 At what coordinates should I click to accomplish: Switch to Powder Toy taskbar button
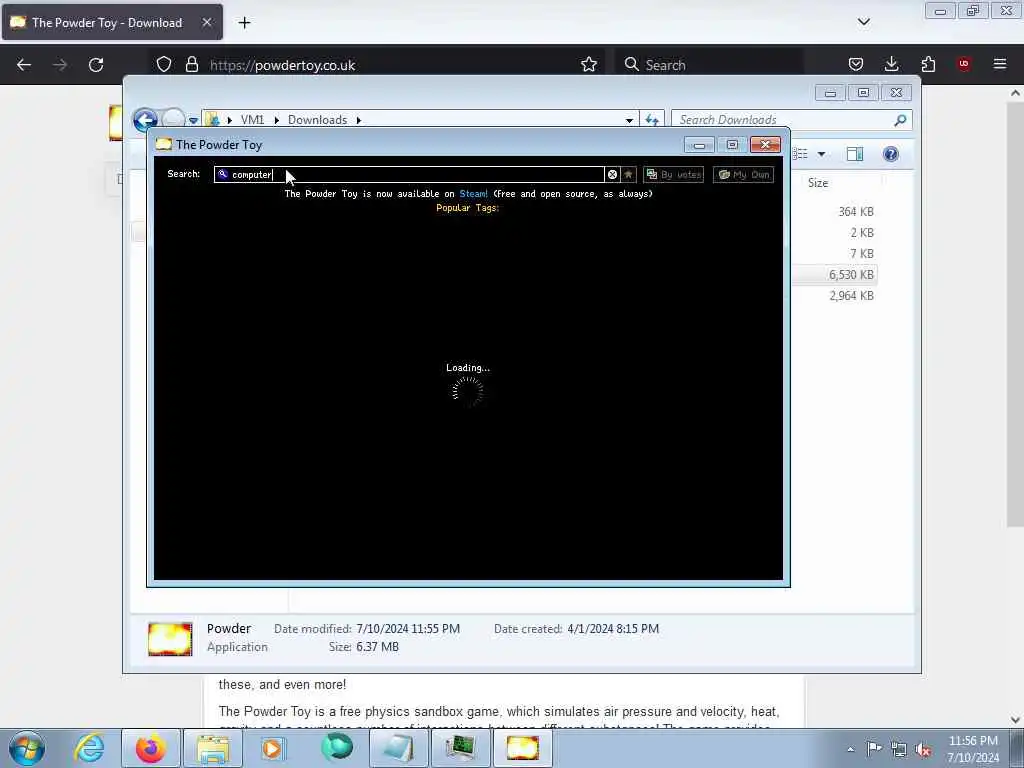pos(522,748)
